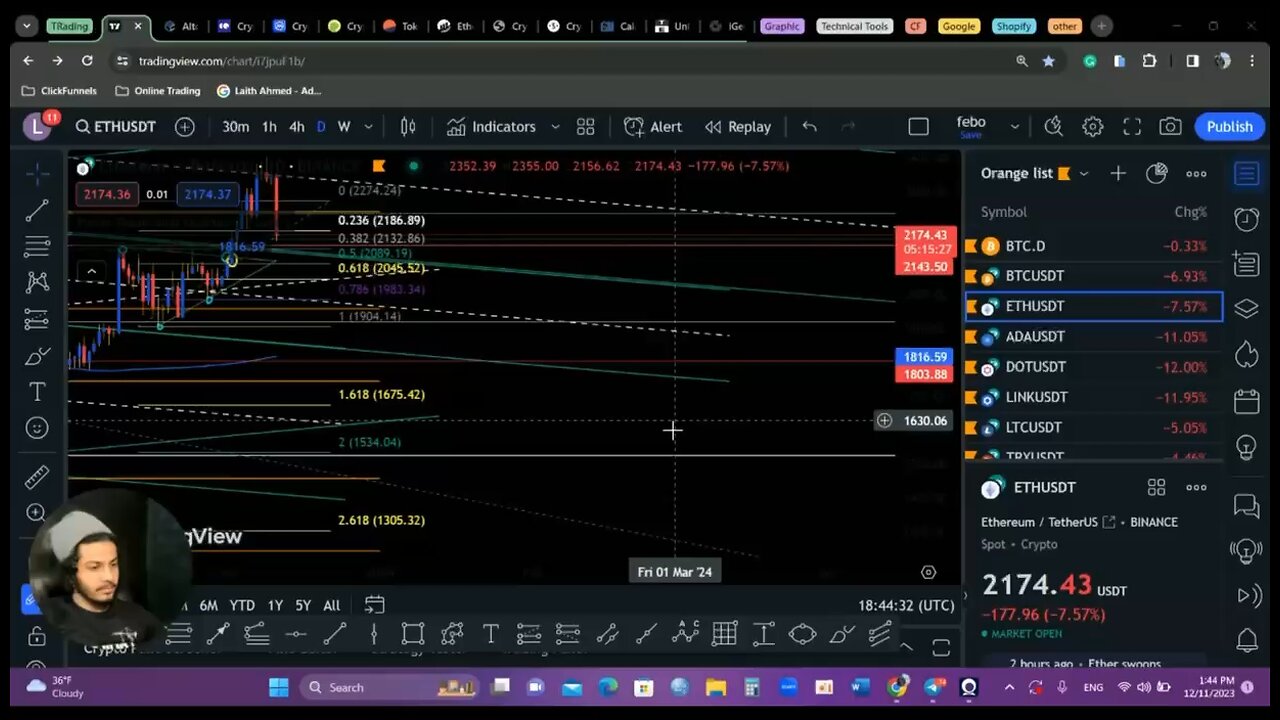Select DOTUSDT in the watchlist
Viewport: 1280px width, 720px height.
(x=1093, y=367)
